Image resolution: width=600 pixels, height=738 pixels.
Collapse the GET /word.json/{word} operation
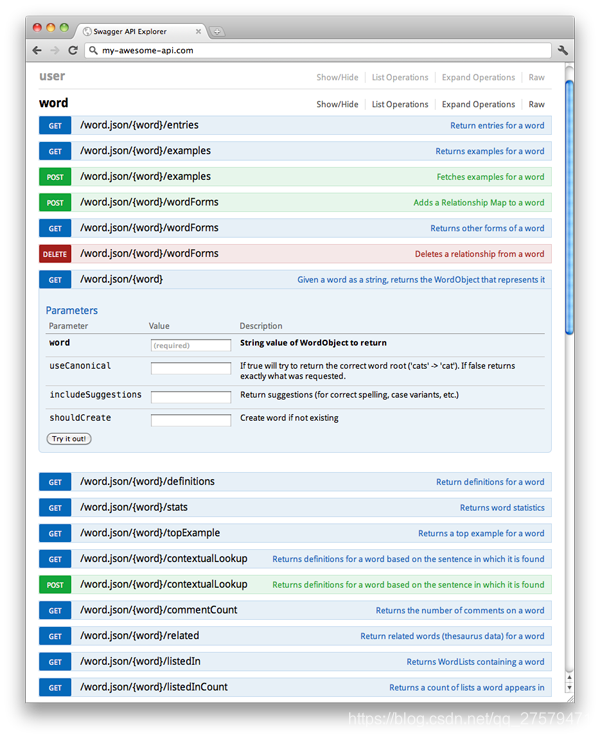tap(121, 279)
